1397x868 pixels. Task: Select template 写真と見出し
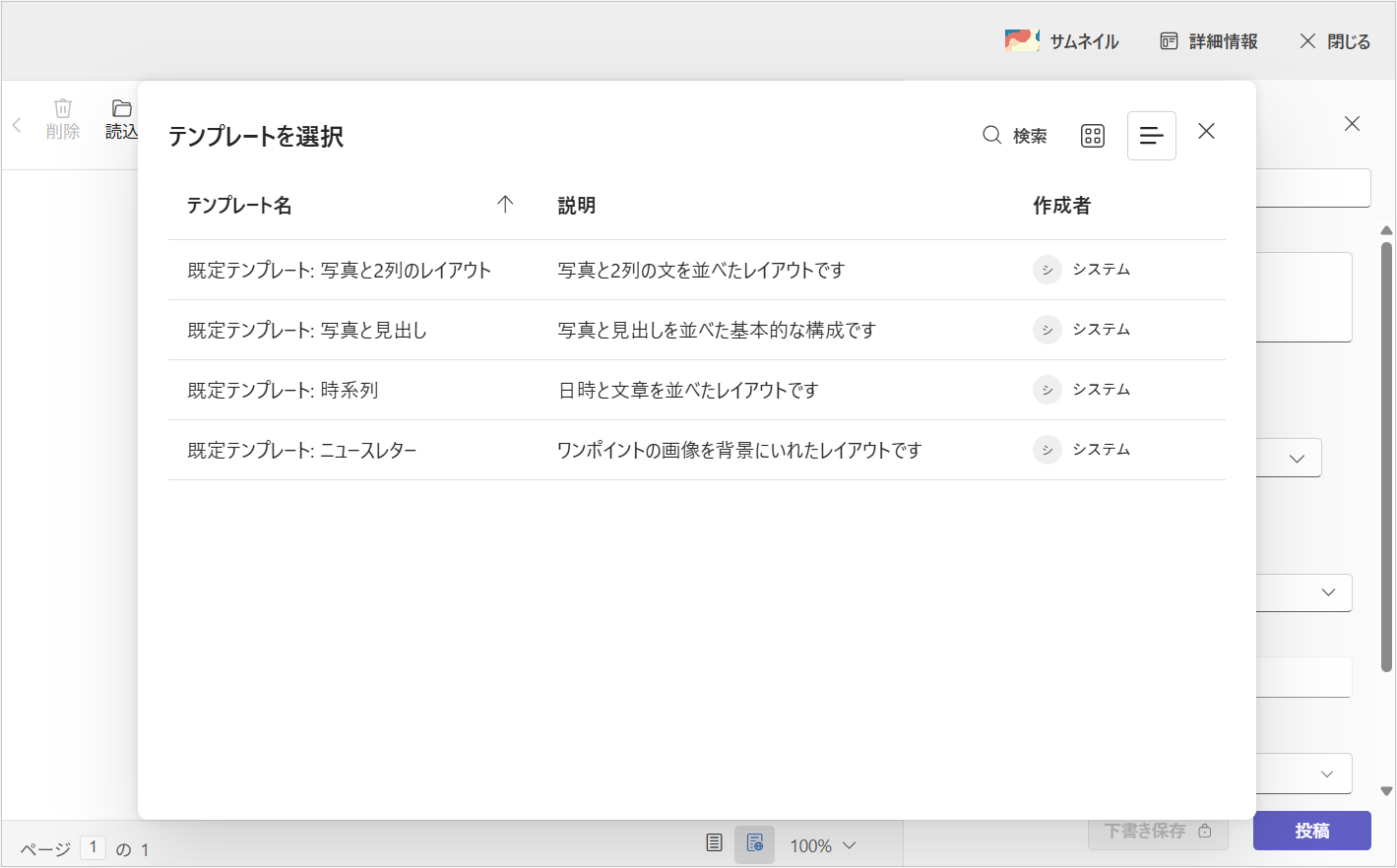click(x=307, y=330)
